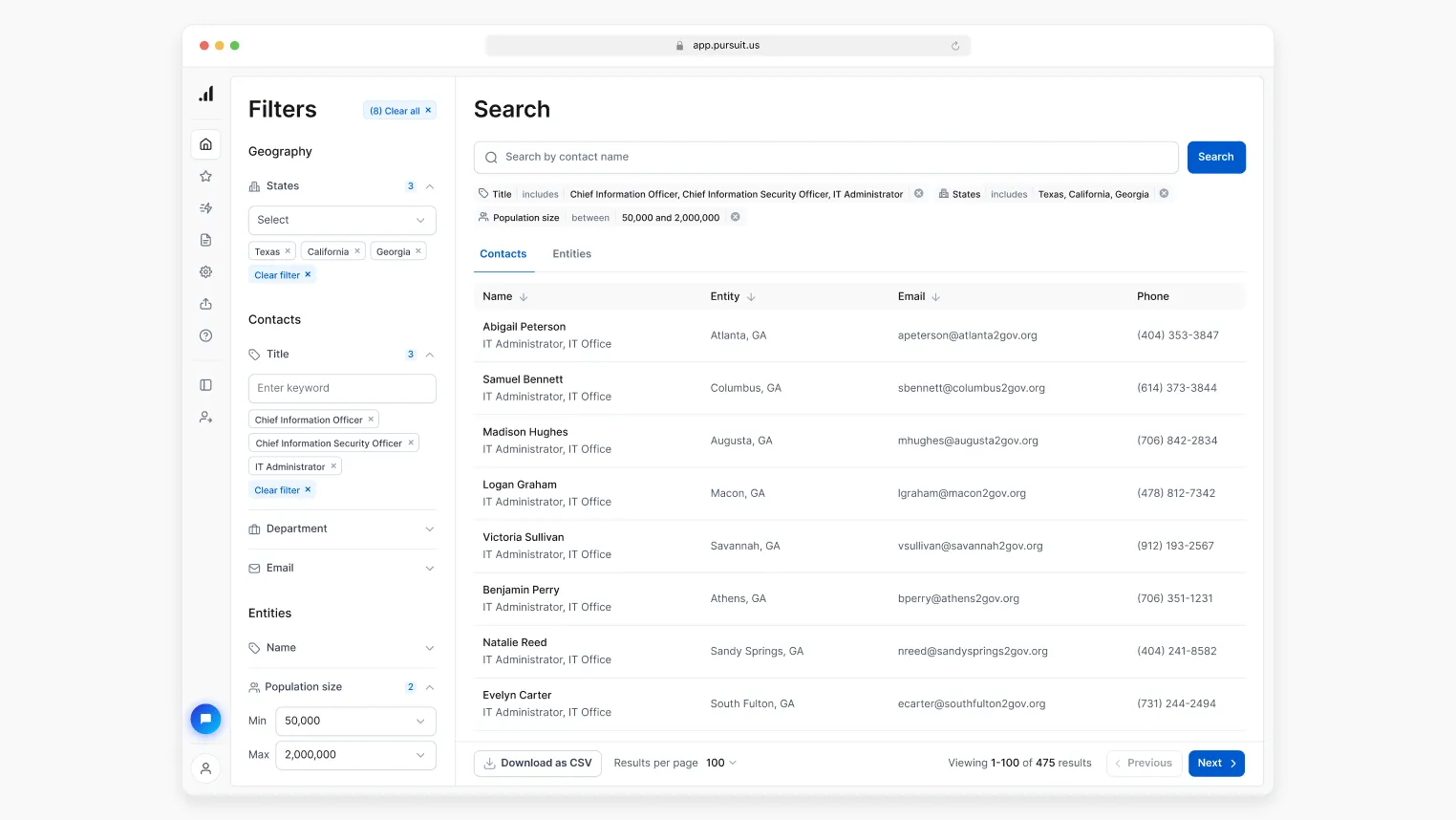
Task: Open favorites star icon in sidebar
Action: pyautogui.click(x=205, y=176)
